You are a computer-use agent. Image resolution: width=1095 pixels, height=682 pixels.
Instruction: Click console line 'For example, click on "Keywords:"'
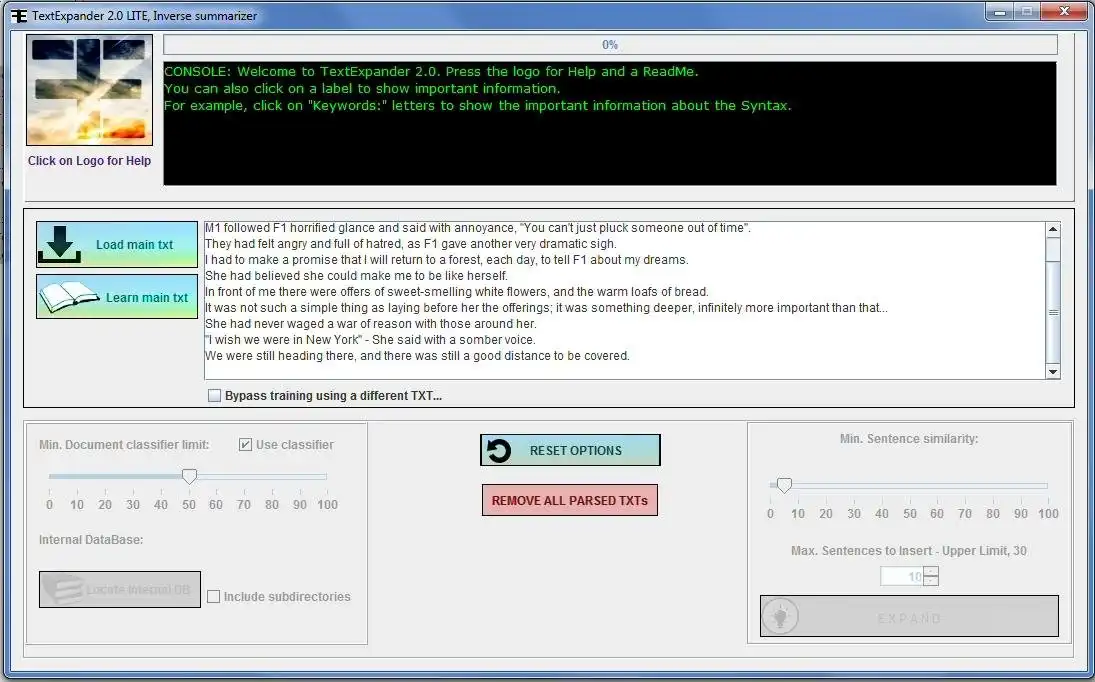click(478, 105)
